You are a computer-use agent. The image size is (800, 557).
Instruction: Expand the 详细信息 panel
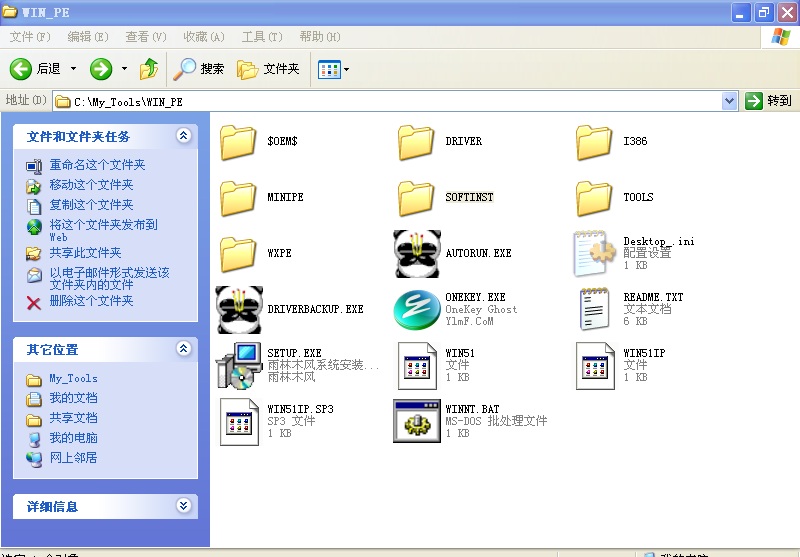184,505
